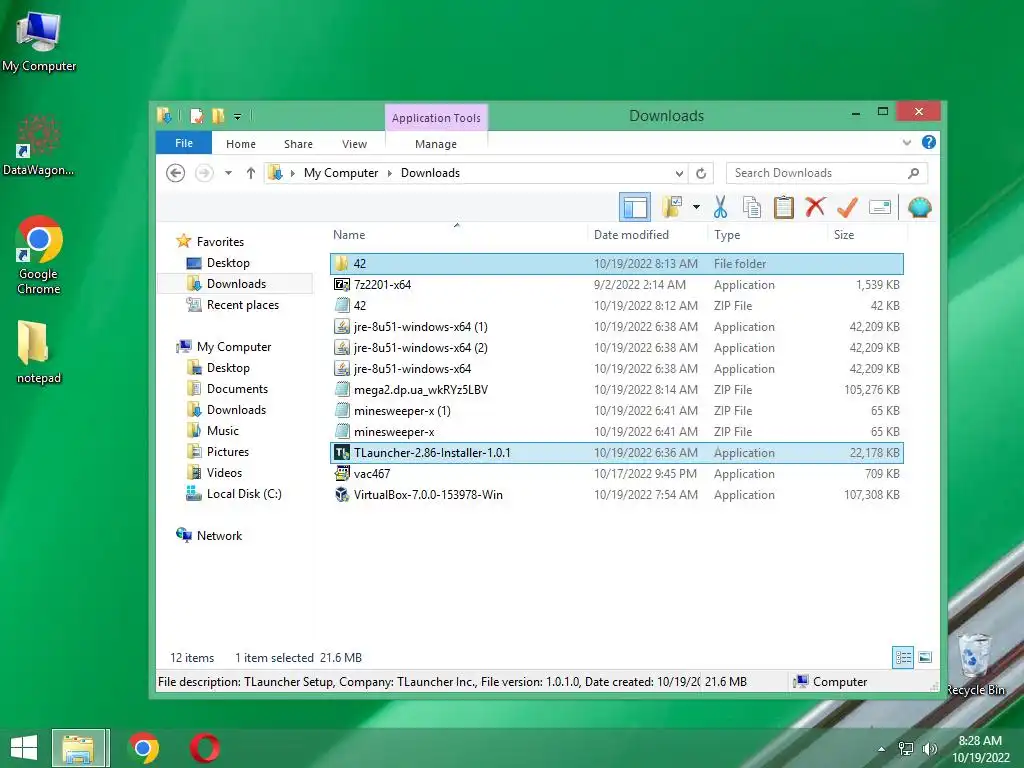Open the View ribbon tab

(x=354, y=144)
